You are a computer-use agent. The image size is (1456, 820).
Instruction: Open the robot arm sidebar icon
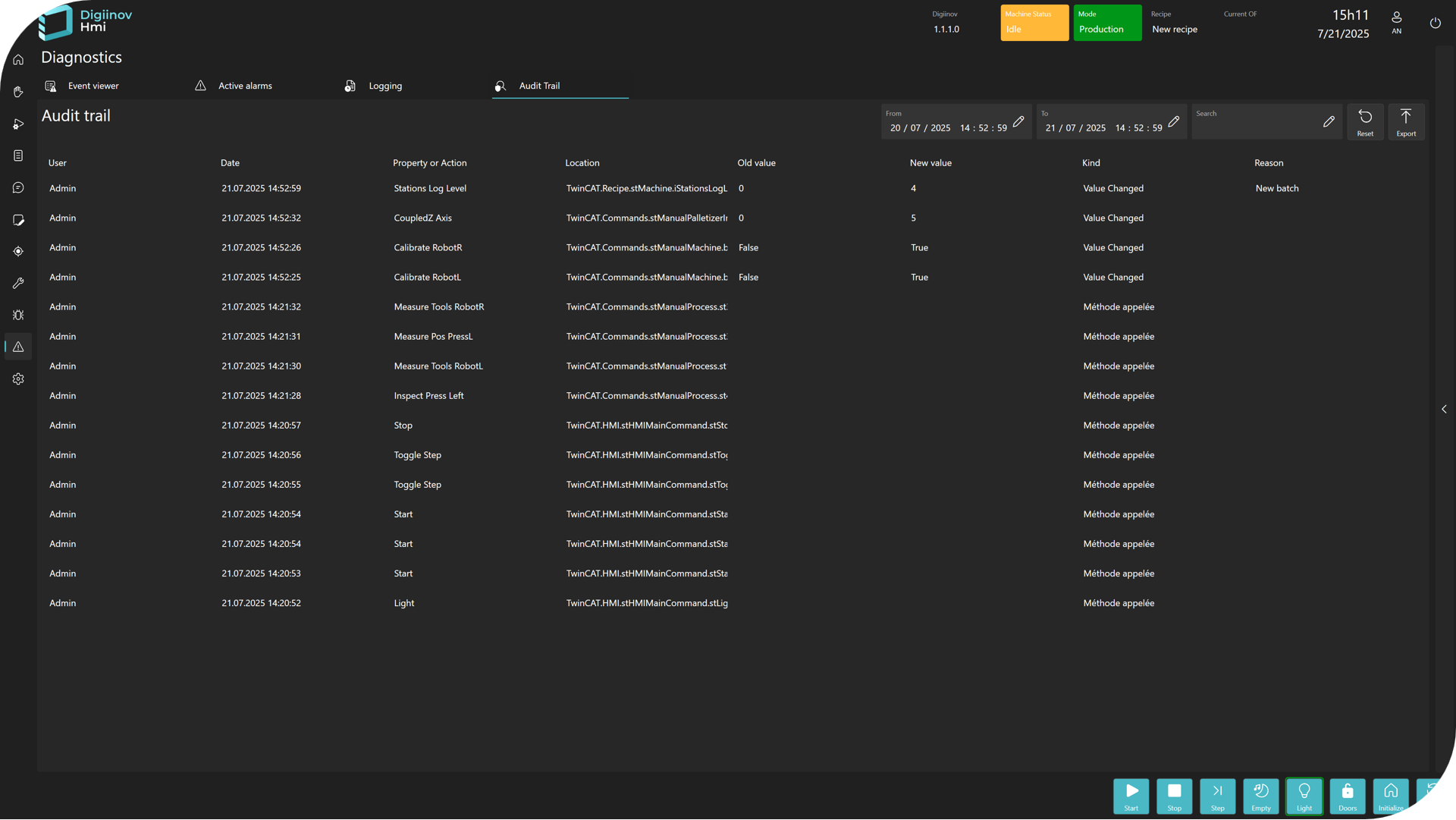pyautogui.click(x=18, y=124)
